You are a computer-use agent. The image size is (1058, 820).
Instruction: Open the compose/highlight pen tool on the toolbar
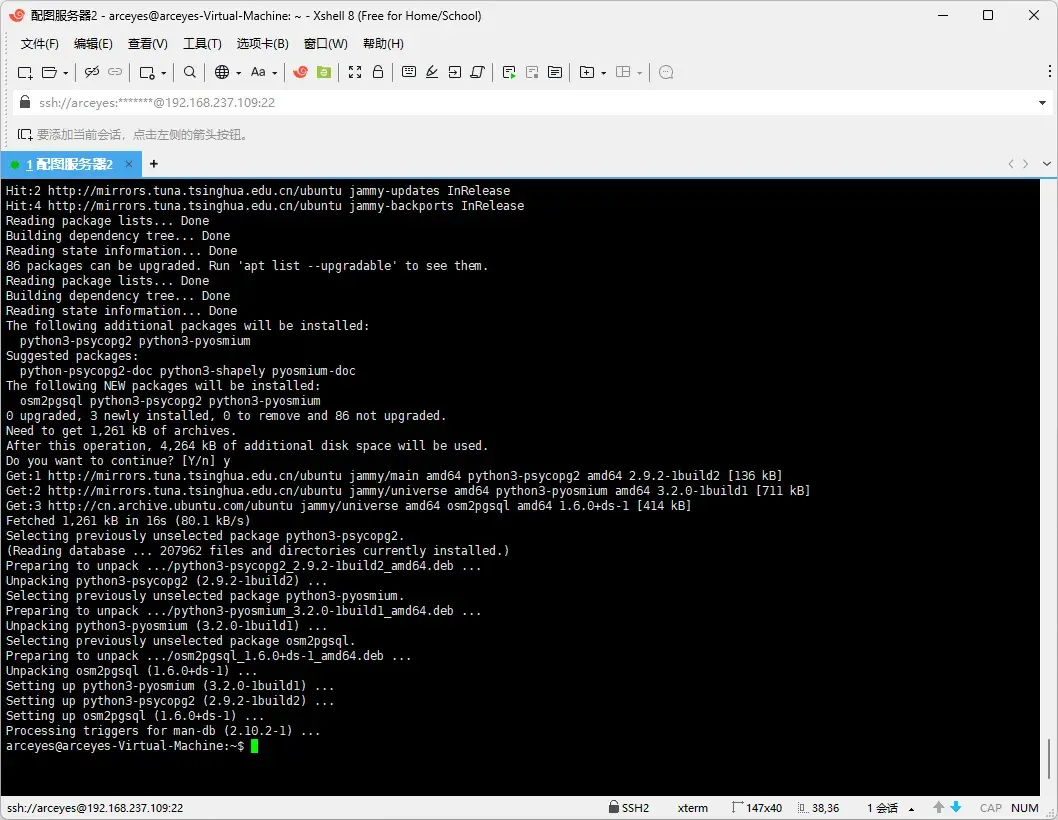pyautogui.click(x=434, y=72)
